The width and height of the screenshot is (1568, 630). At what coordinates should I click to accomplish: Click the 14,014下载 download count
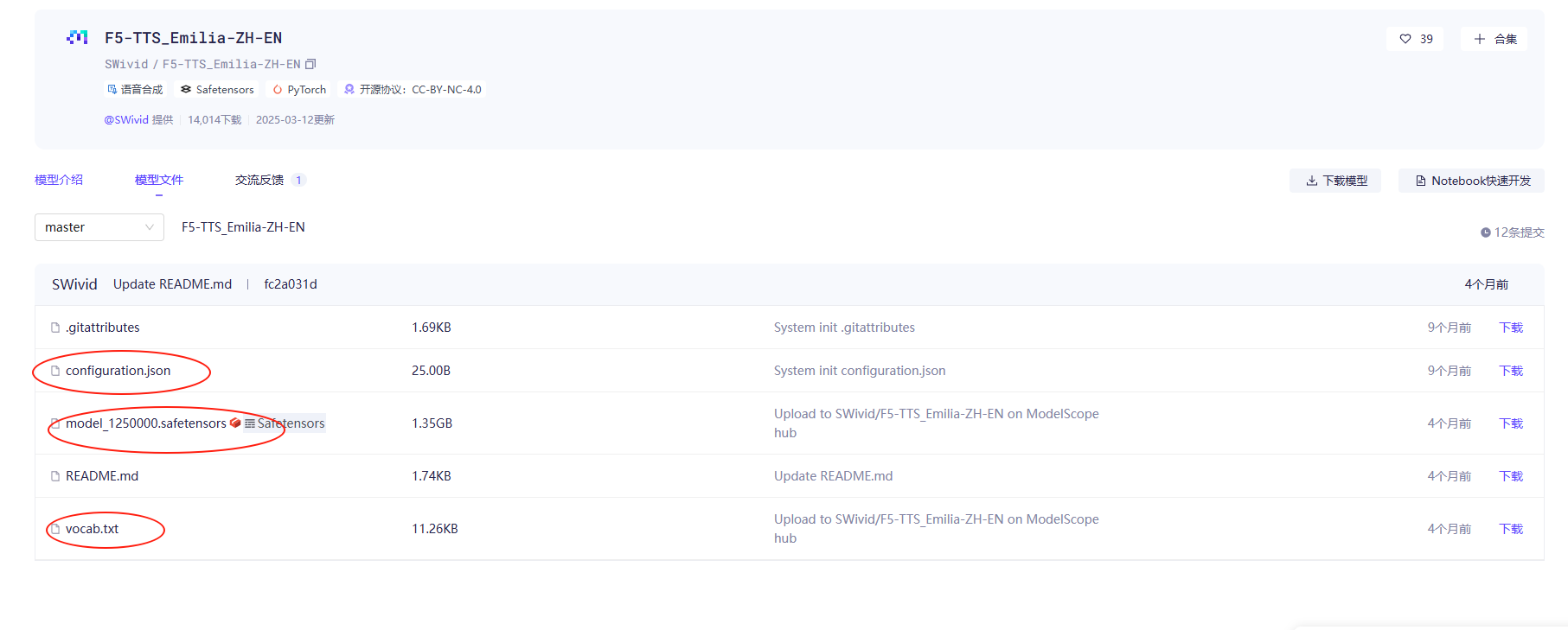(x=214, y=119)
